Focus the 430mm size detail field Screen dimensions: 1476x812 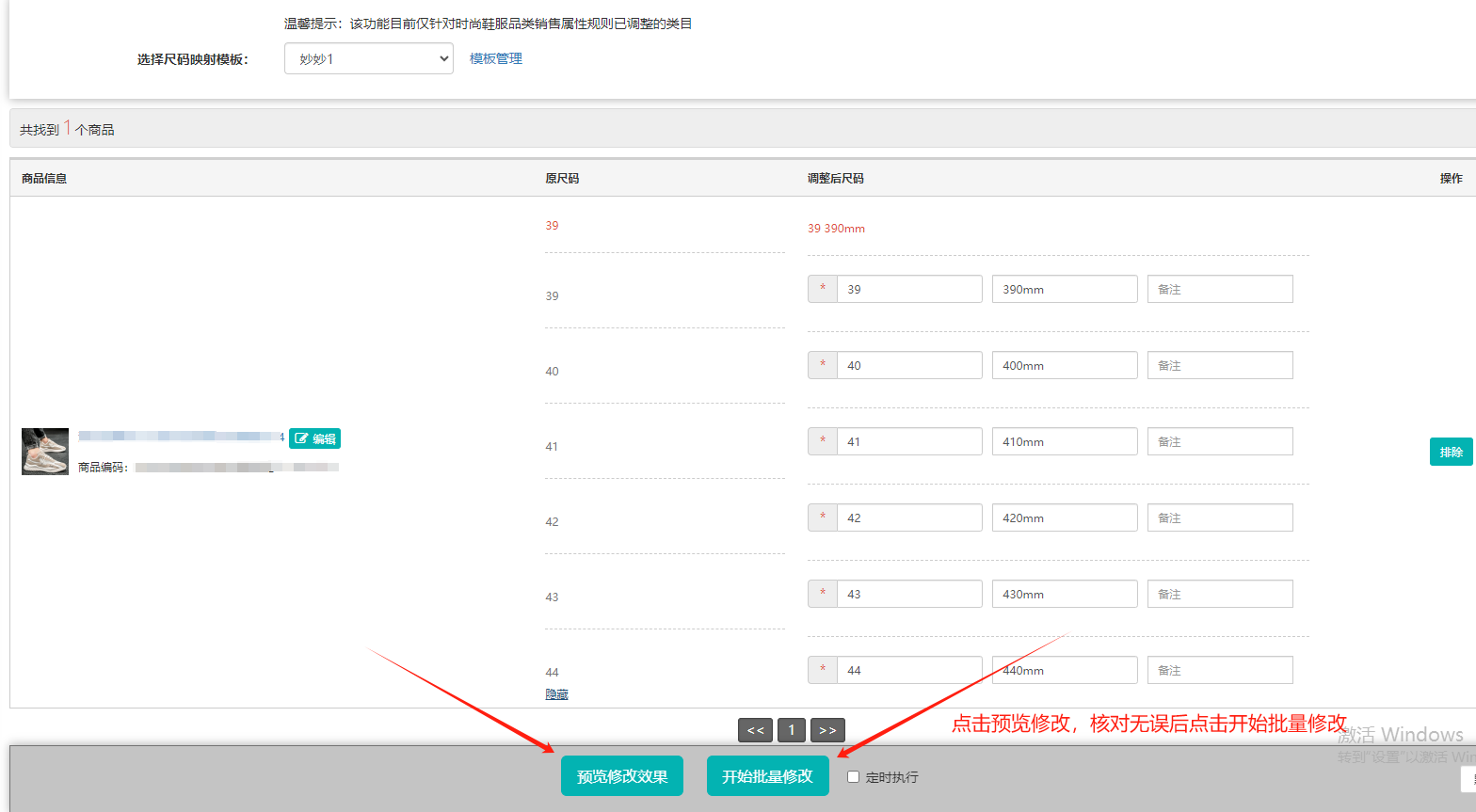coord(1064,594)
